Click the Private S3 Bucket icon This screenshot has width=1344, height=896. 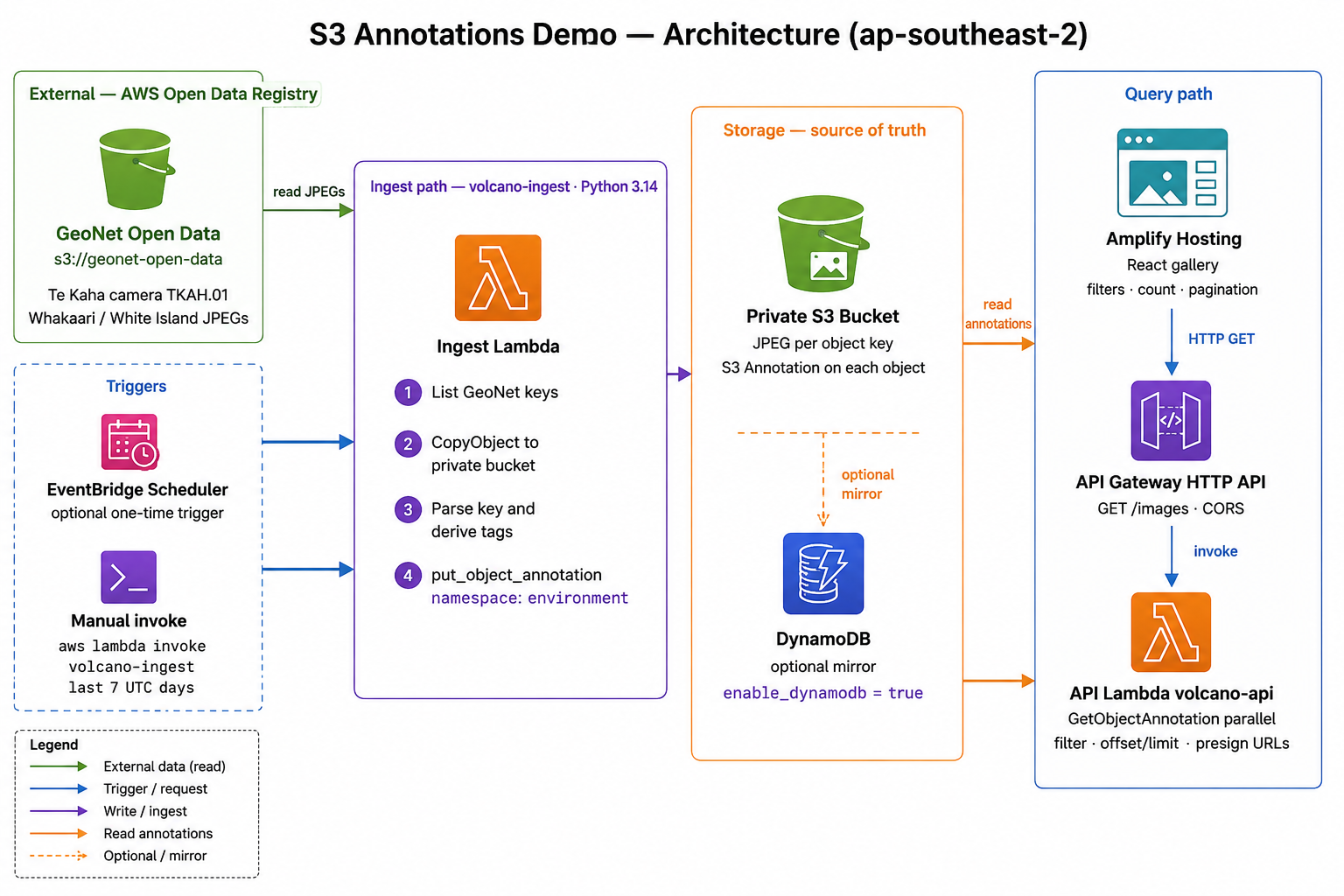[x=822, y=243]
